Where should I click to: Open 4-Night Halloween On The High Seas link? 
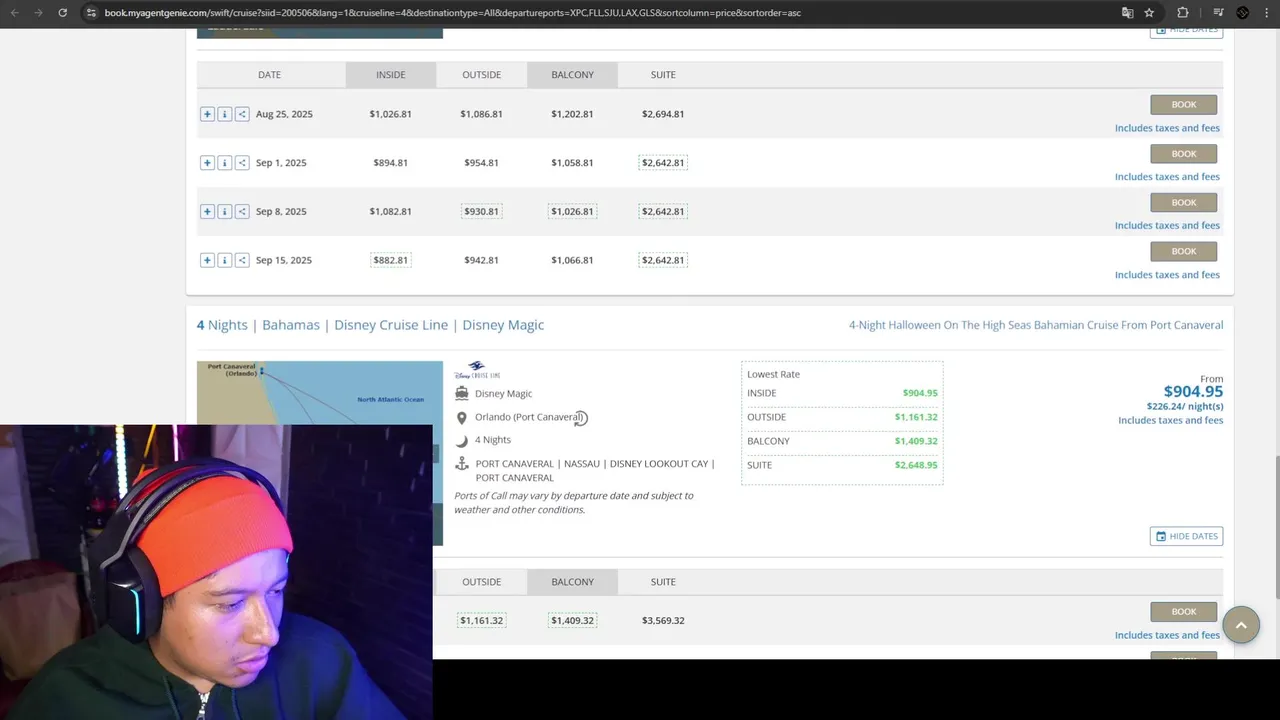[1036, 325]
